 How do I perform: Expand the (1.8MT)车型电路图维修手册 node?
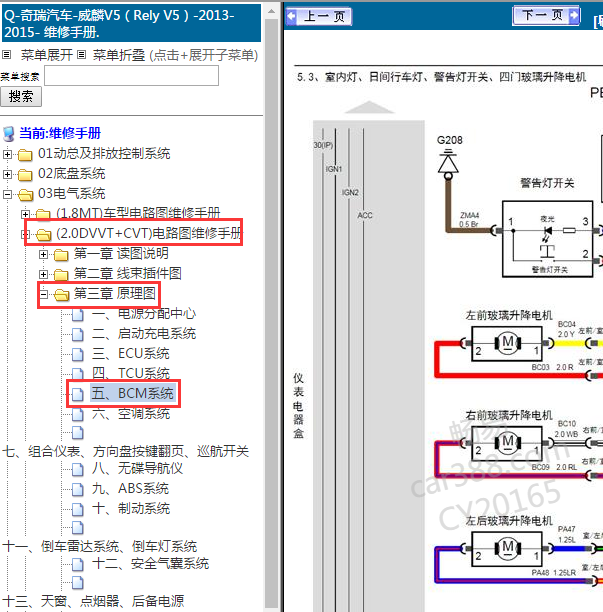click(25, 214)
